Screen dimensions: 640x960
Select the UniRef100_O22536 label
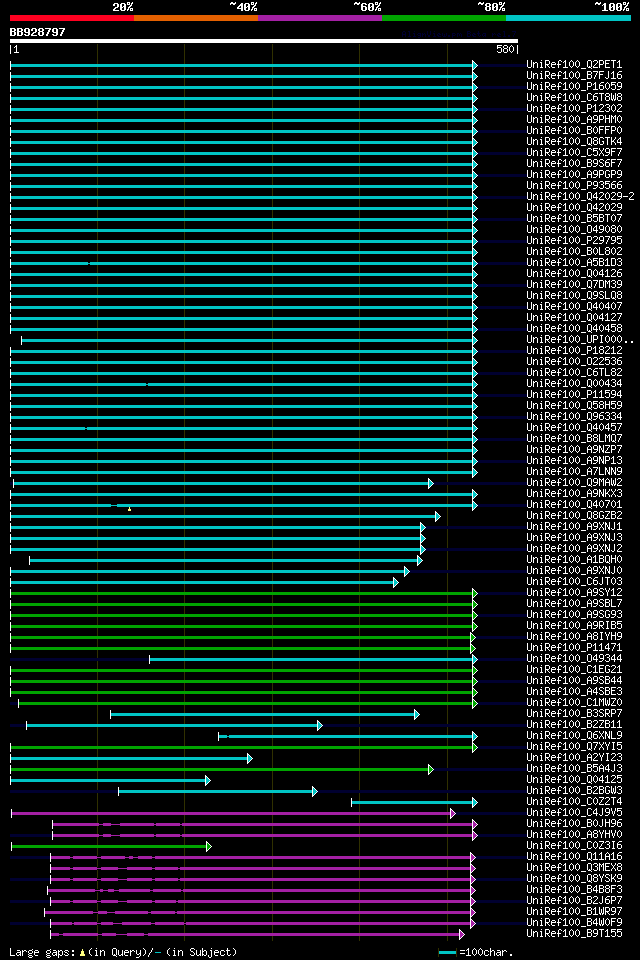[x=574, y=362]
